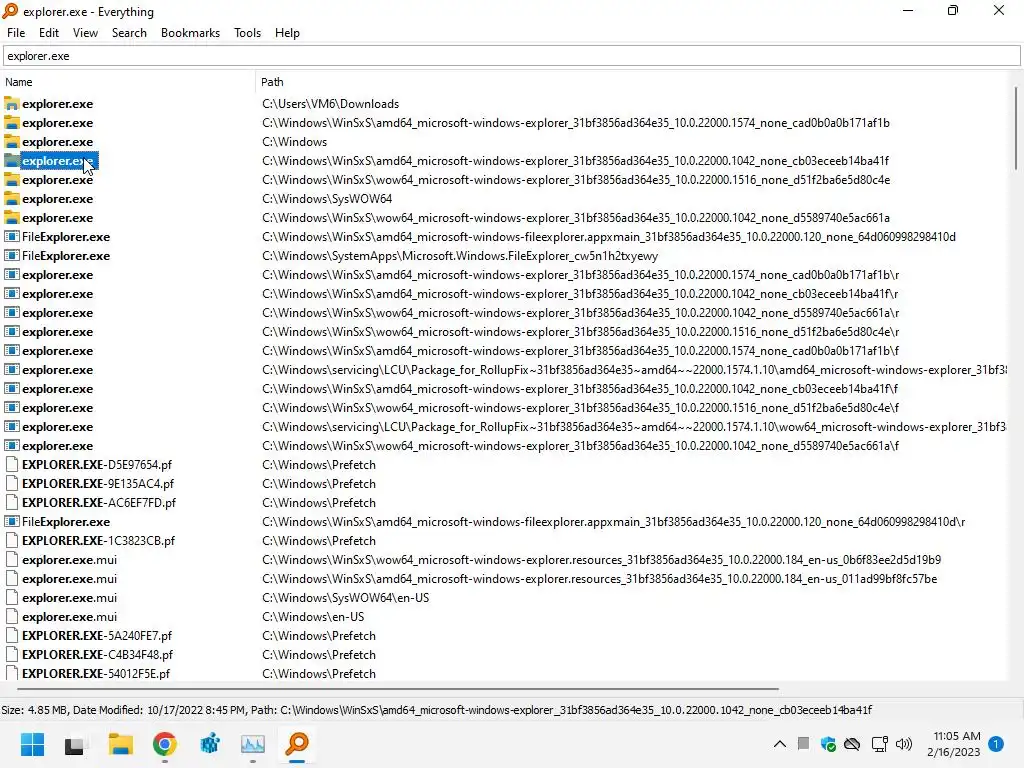Select the file name explorer.exe in C:\Users\VM6\Downloads
Viewport: 1024px width, 768px height.
point(57,104)
